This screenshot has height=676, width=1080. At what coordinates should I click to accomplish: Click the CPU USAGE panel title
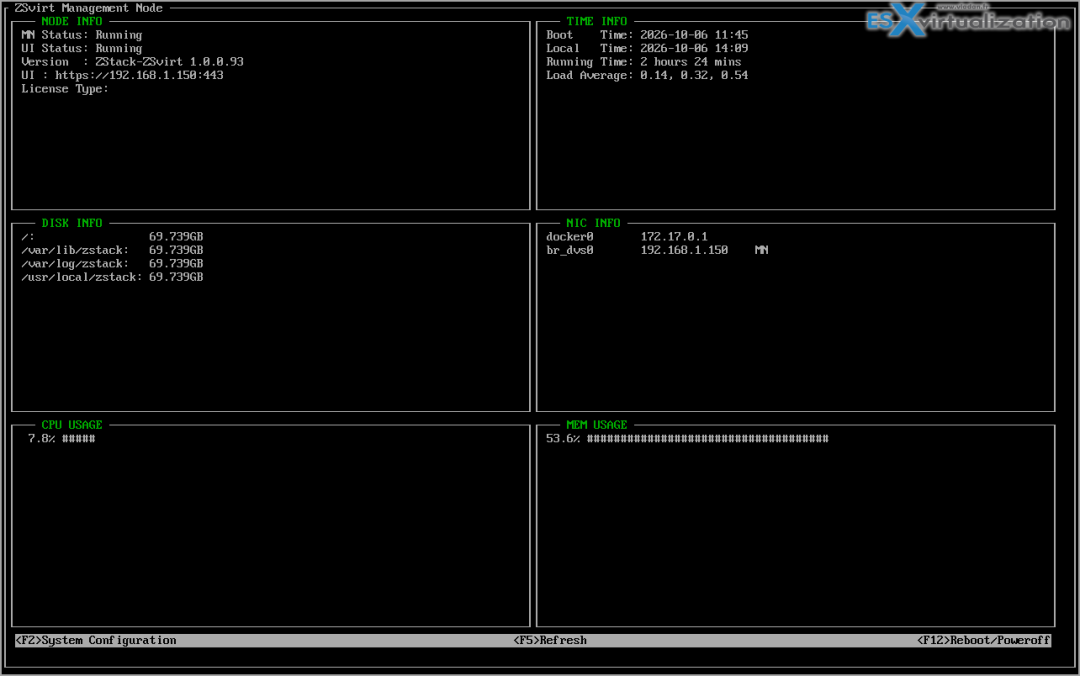(72, 425)
